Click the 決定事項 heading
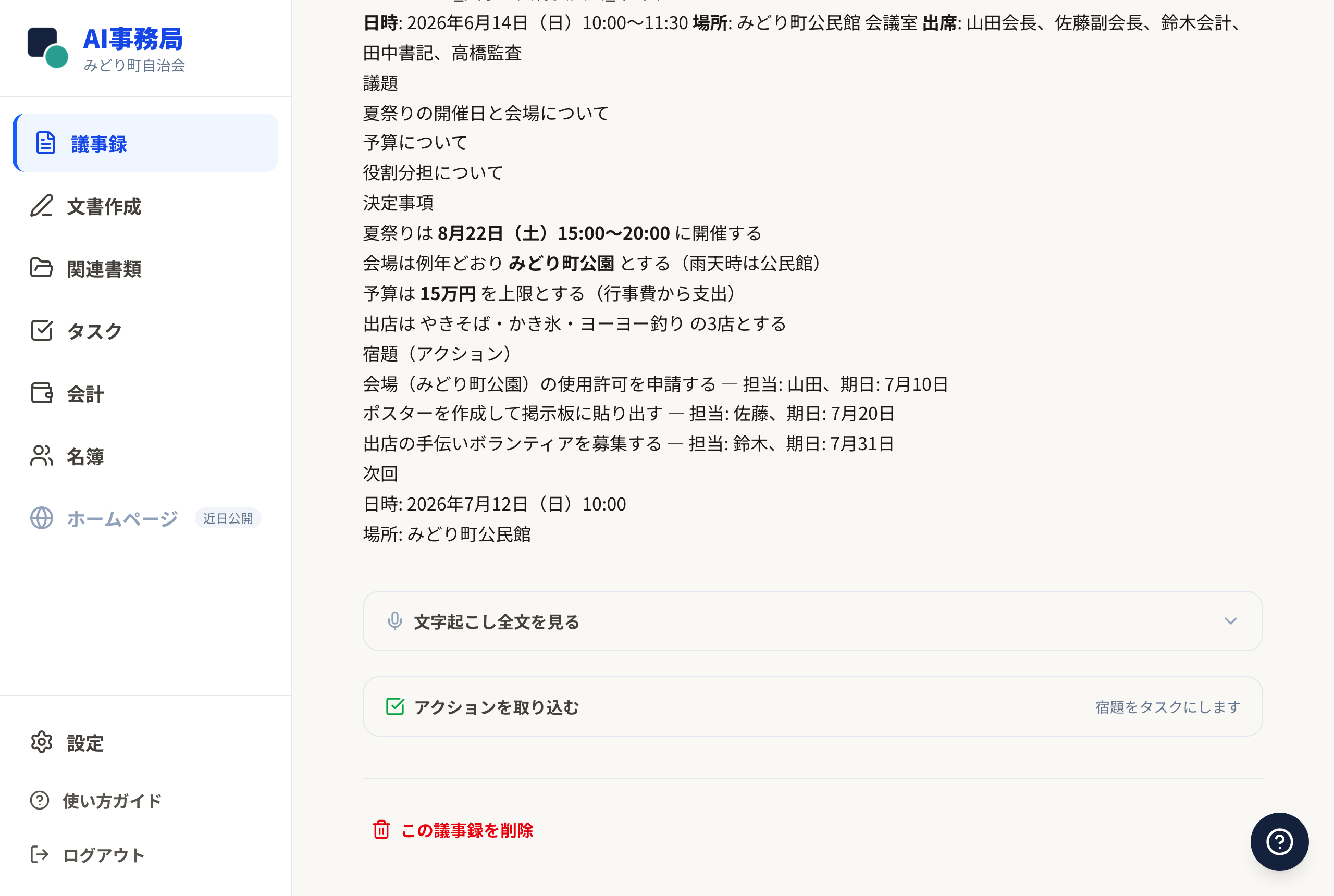 (398, 203)
